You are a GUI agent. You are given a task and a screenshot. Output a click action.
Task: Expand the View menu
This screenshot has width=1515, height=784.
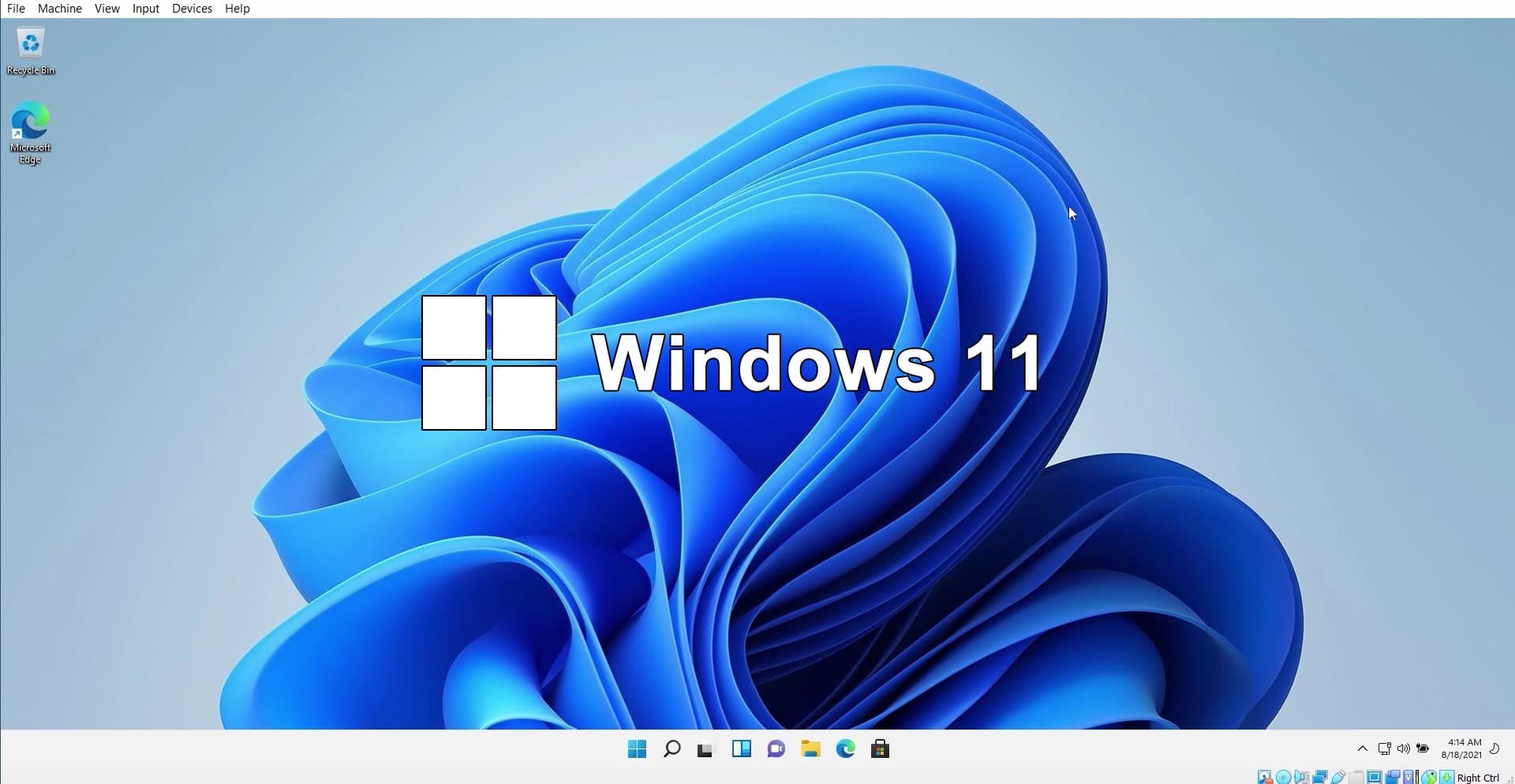click(x=107, y=9)
